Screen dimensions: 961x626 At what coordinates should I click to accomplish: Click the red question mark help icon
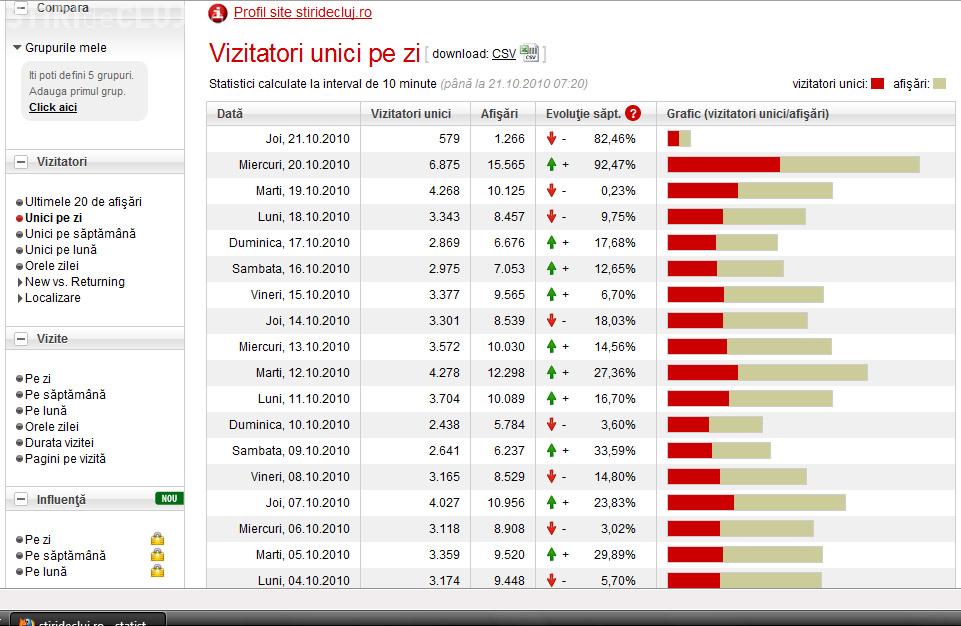(633, 114)
